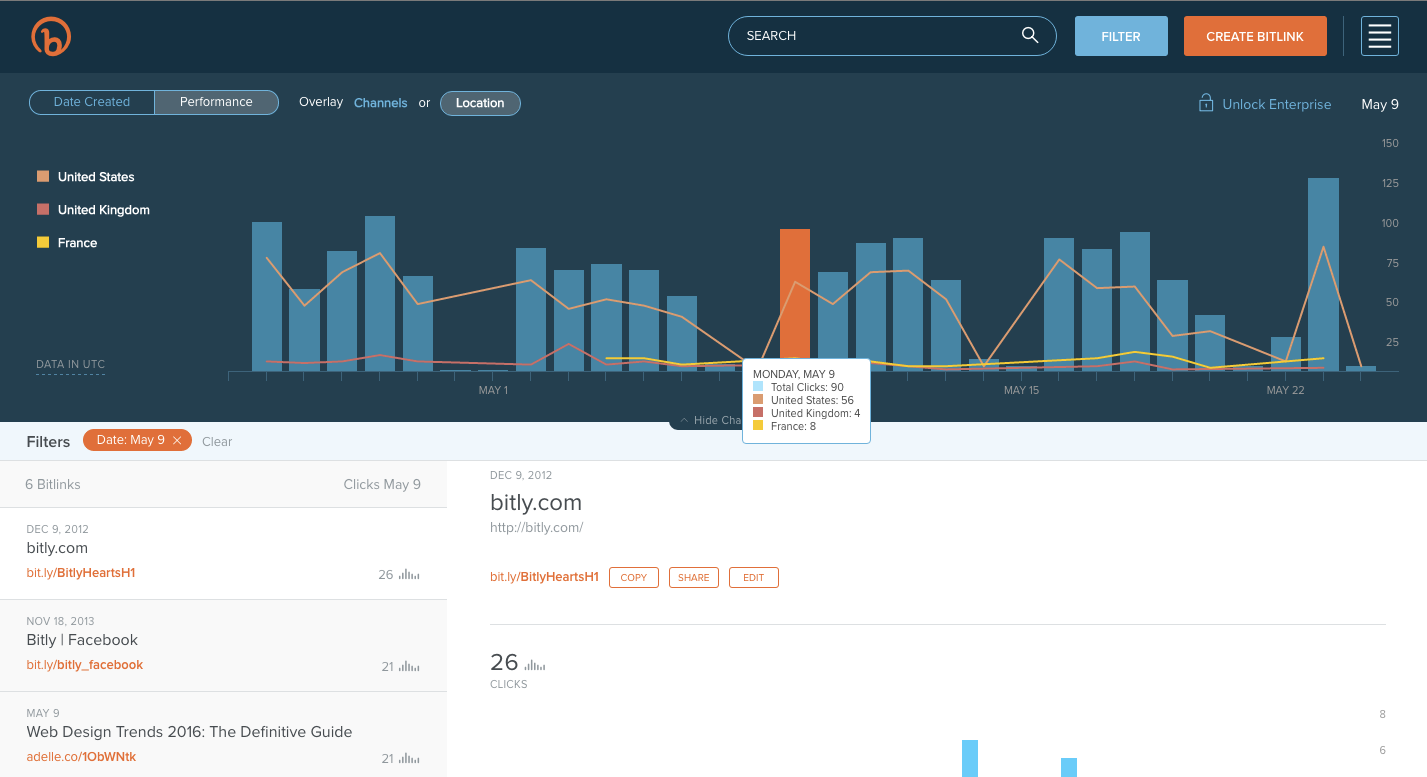Image resolution: width=1427 pixels, height=777 pixels.
Task: Click the yellow France legend swatch
Action: click(x=42, y=243)
